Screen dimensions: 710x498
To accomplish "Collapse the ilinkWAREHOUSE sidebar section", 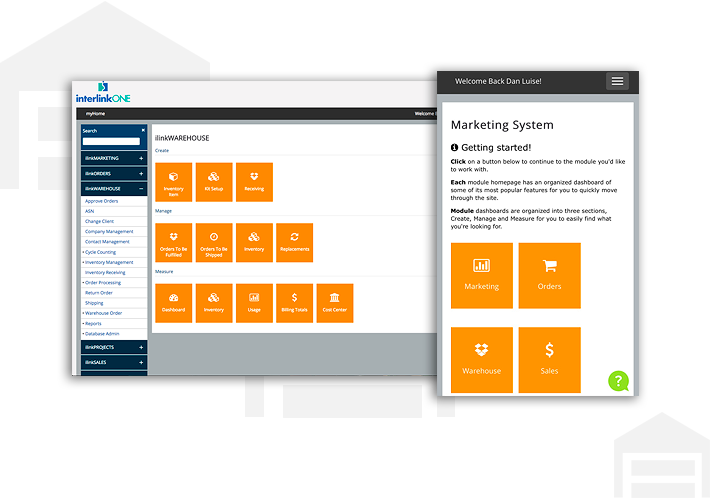I will 114,189.
